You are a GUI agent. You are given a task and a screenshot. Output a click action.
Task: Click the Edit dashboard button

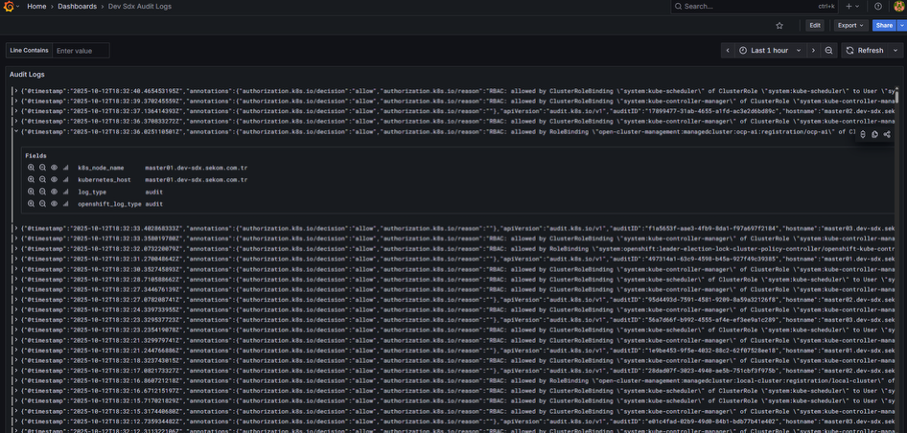(815, 26)
